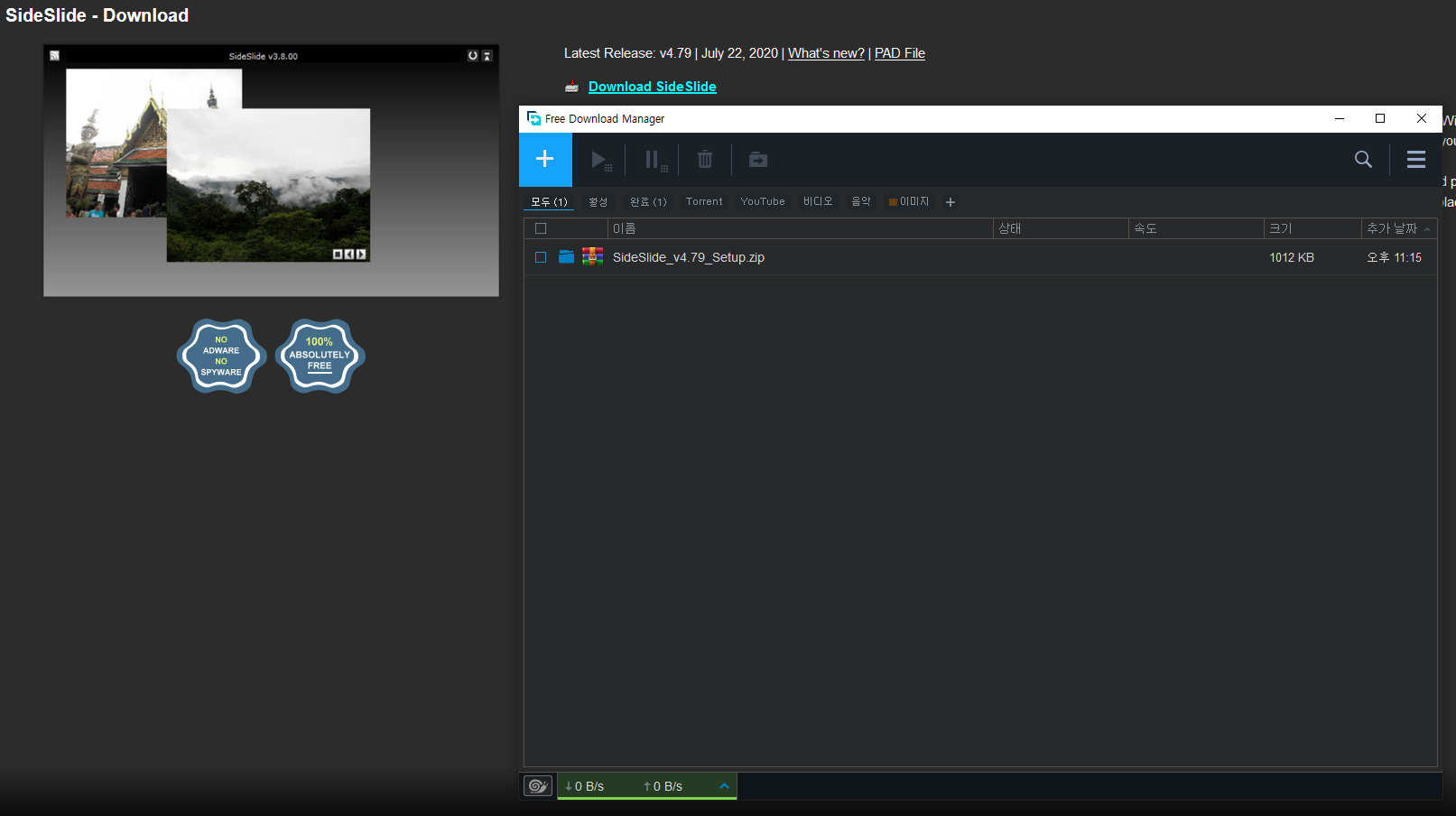Move the download using the folder-arrow icon
Viewport: 1456px width, 816px height.
(x=758, y=160)
